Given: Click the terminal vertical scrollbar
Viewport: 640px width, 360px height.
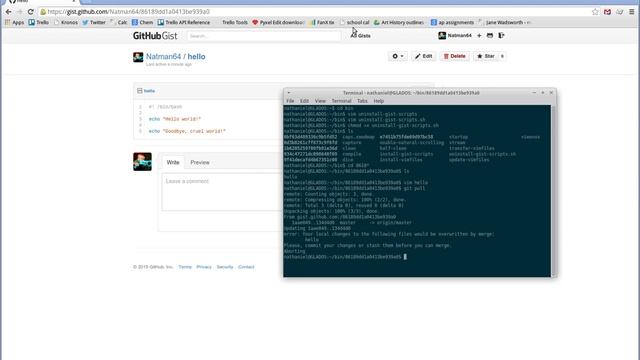Looking at the screenshot, I should 553,191.
